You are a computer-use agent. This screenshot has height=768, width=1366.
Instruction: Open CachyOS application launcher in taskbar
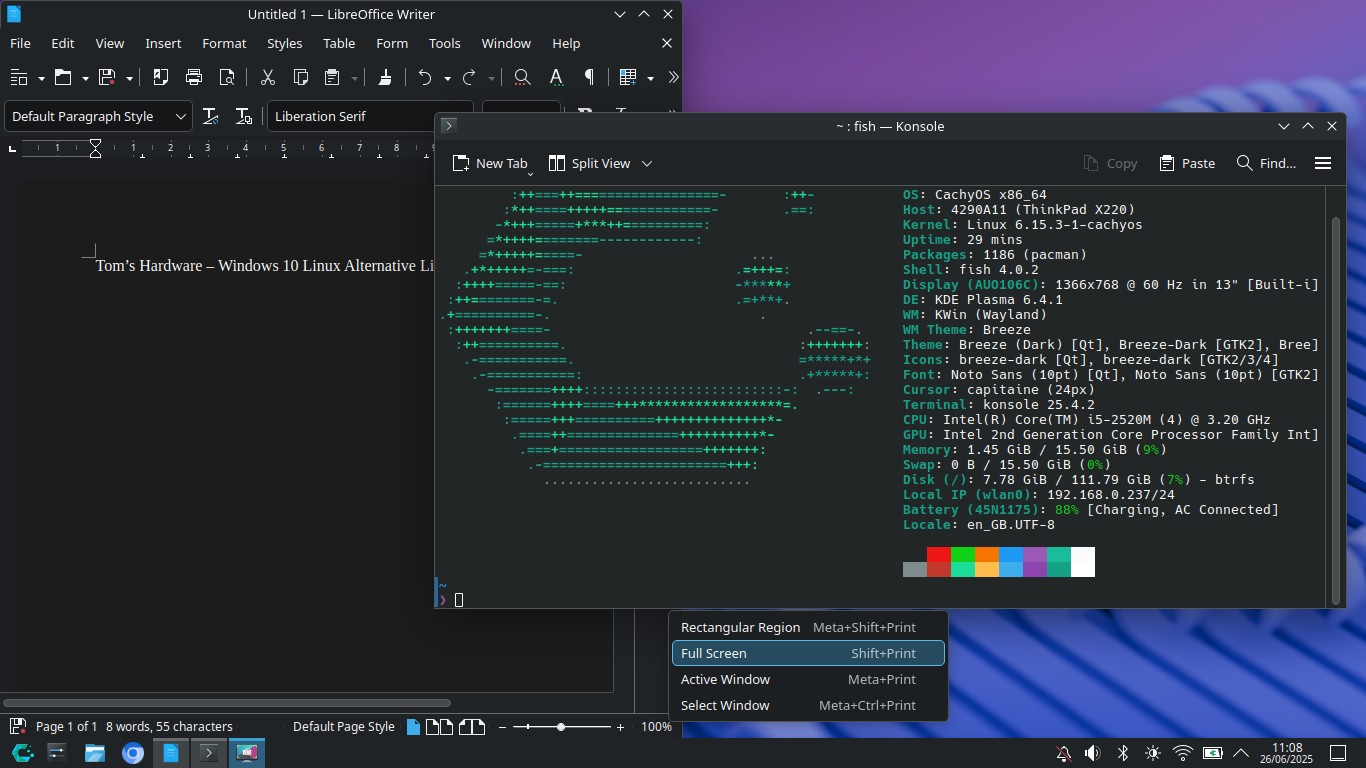[22, 753]
